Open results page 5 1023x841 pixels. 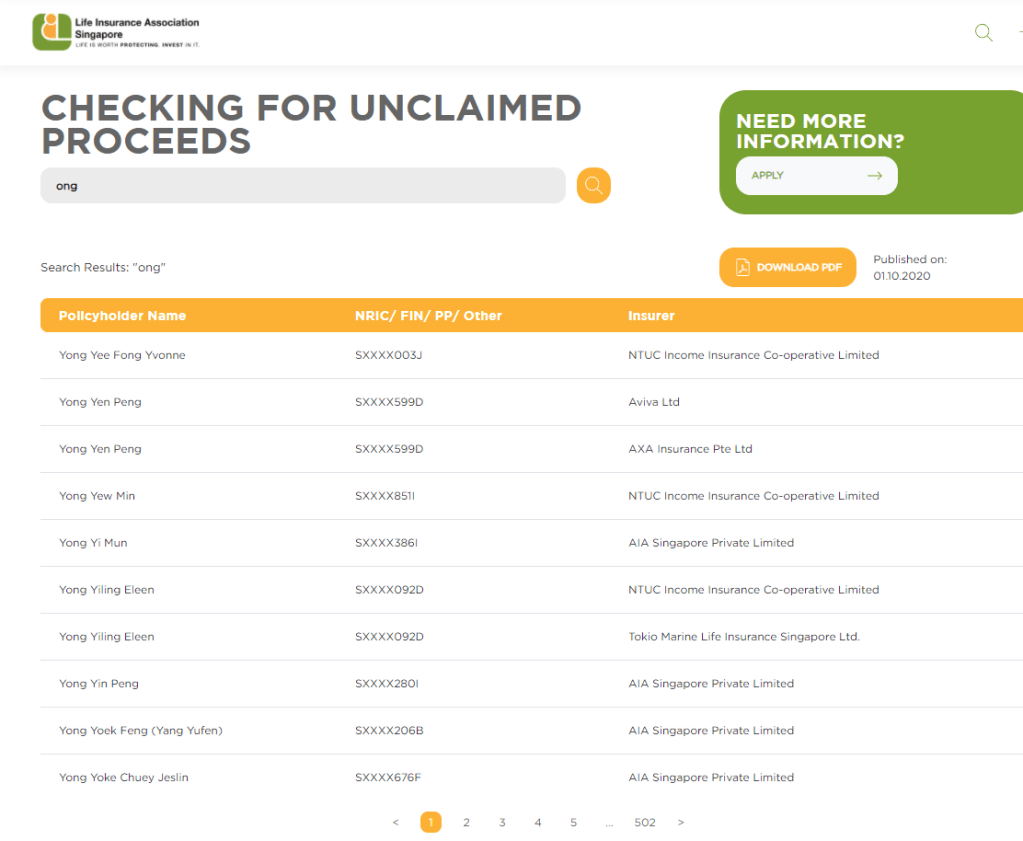[x=573, y=823]
